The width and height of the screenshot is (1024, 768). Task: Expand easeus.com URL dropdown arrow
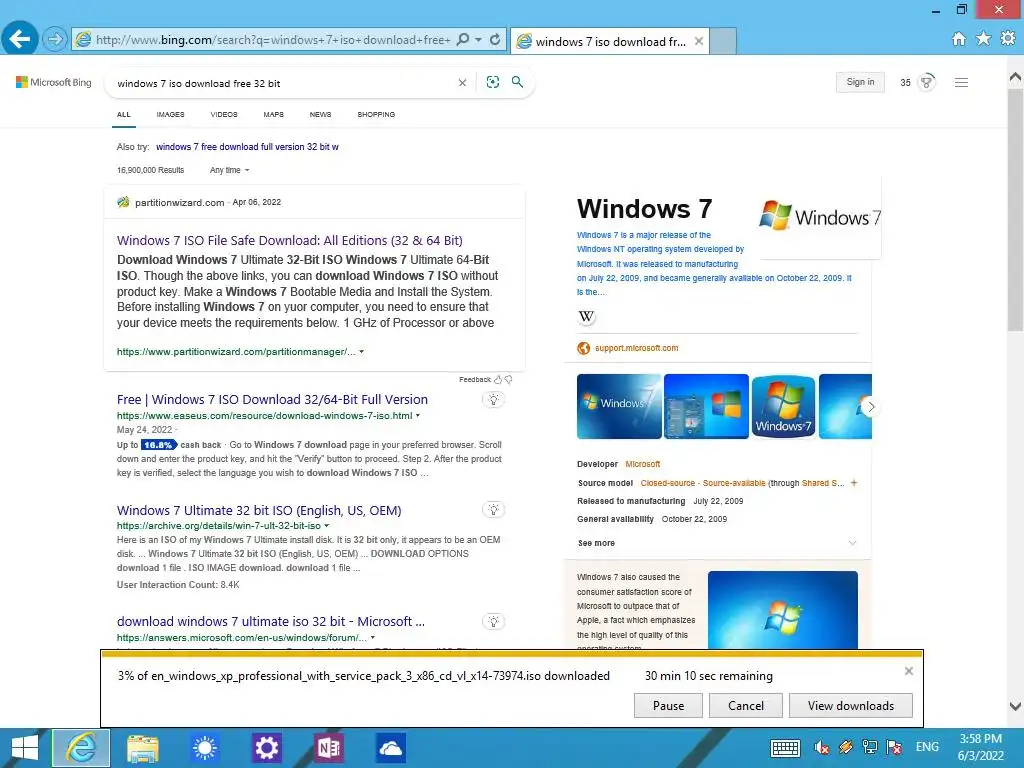coord(418,415)
